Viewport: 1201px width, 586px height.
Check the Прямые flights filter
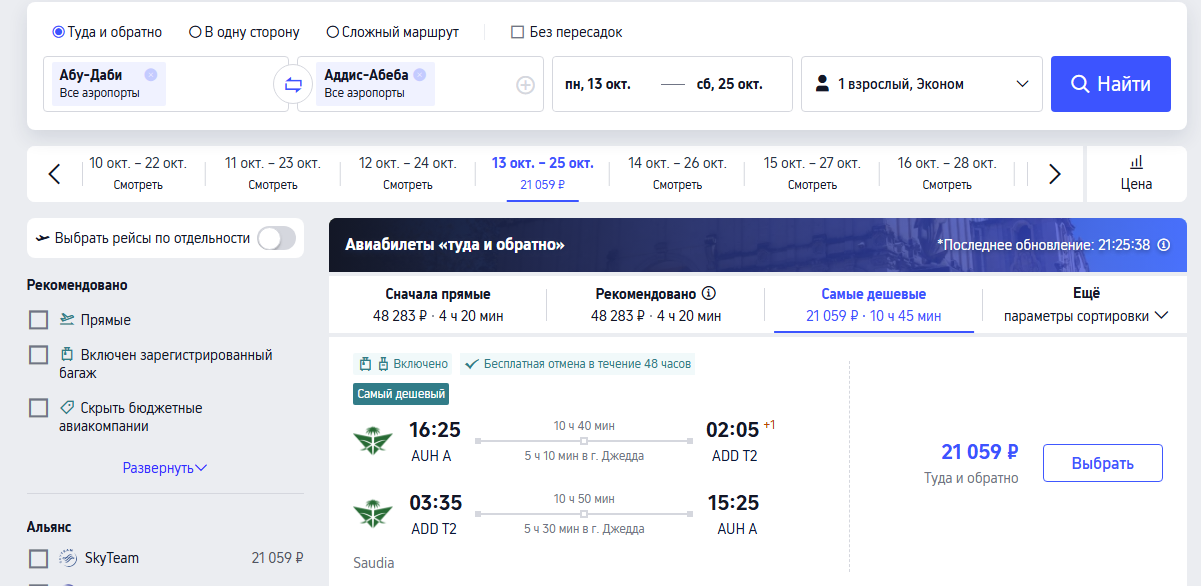(39, 320)
